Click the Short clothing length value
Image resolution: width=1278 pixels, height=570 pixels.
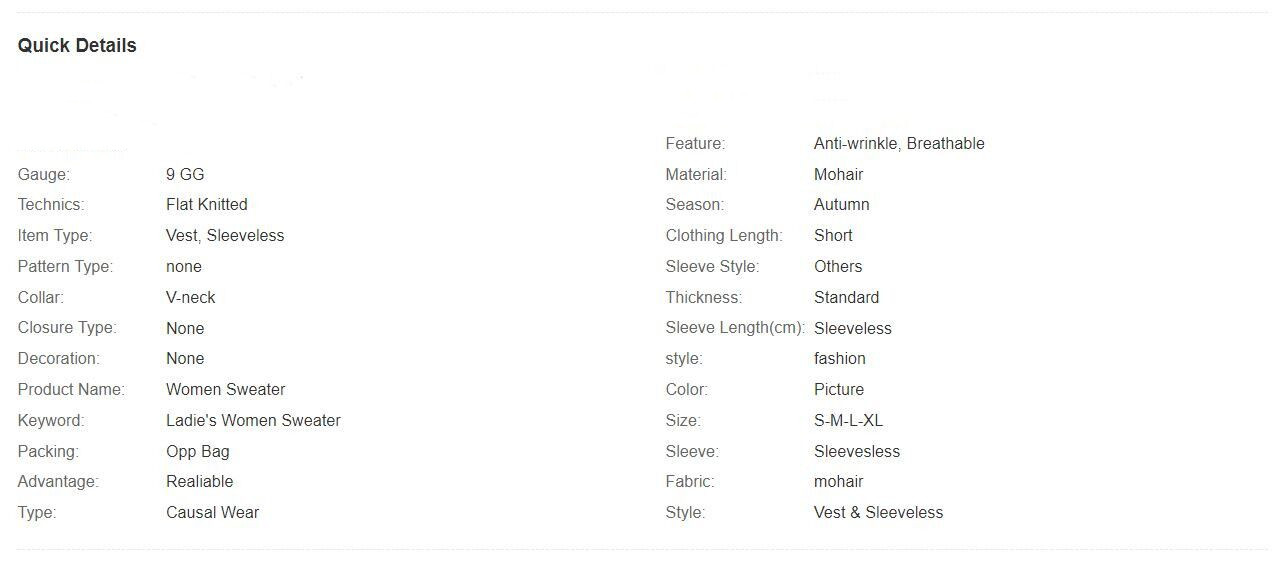pyautogui.click(x=833, y=235)
